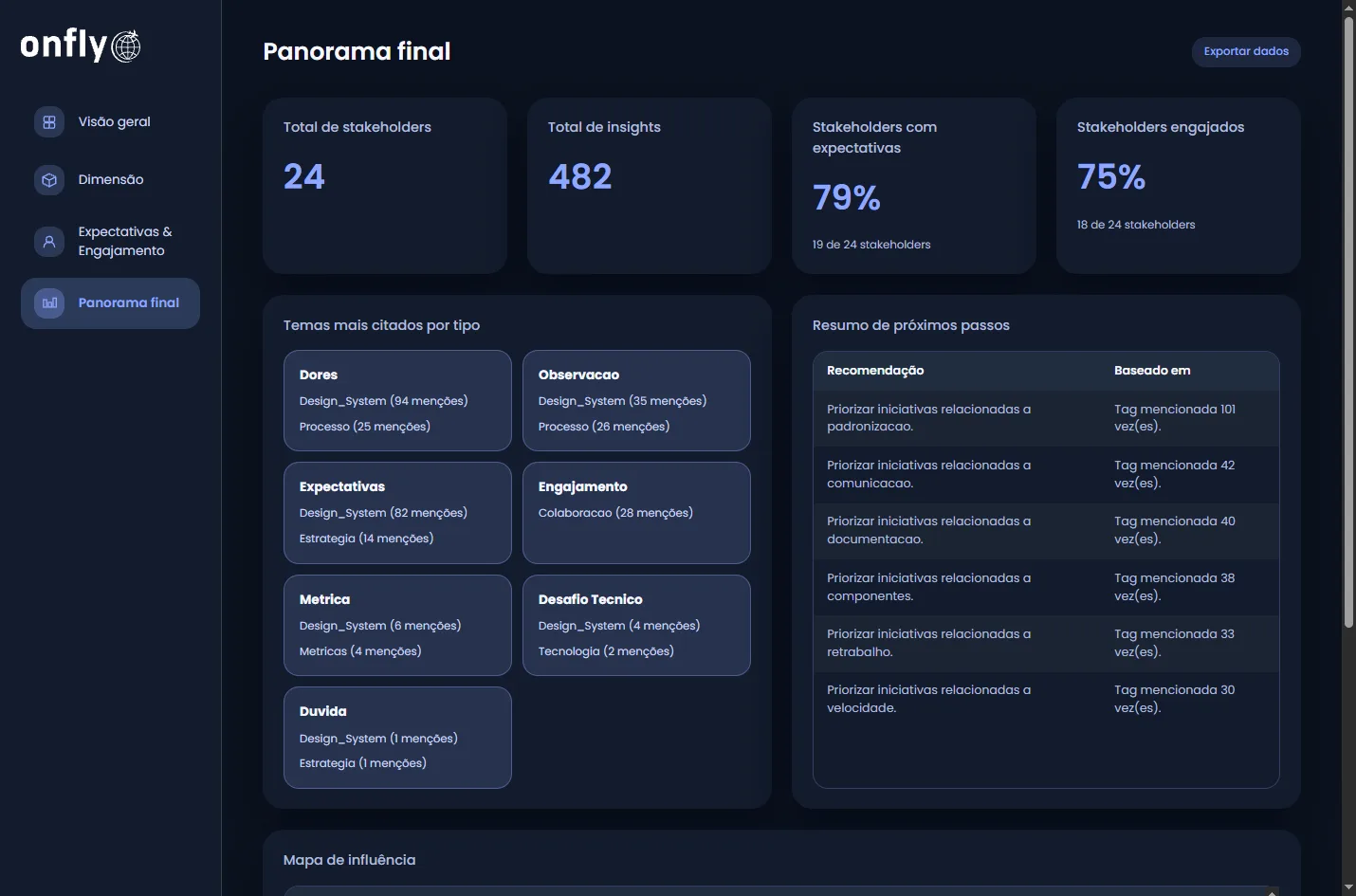Click the Metrica theme card
This screenshot has width=1356, height=896.
(397, 626)
